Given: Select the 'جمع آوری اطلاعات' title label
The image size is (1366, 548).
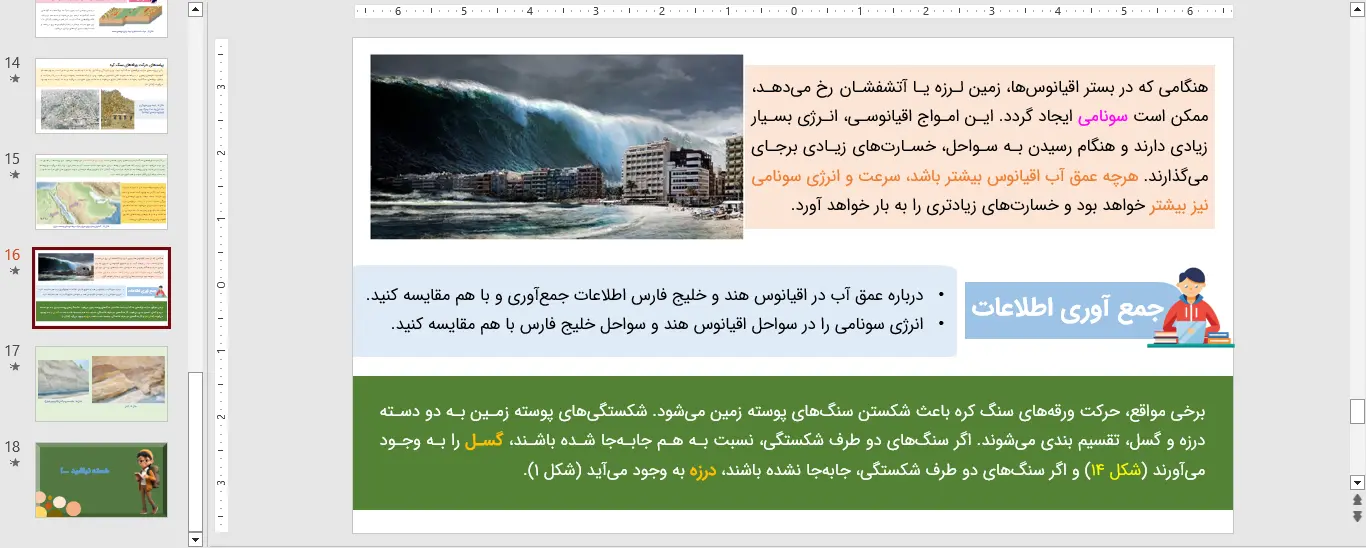Looking at the screenshot, I should tap(1068, 309).
